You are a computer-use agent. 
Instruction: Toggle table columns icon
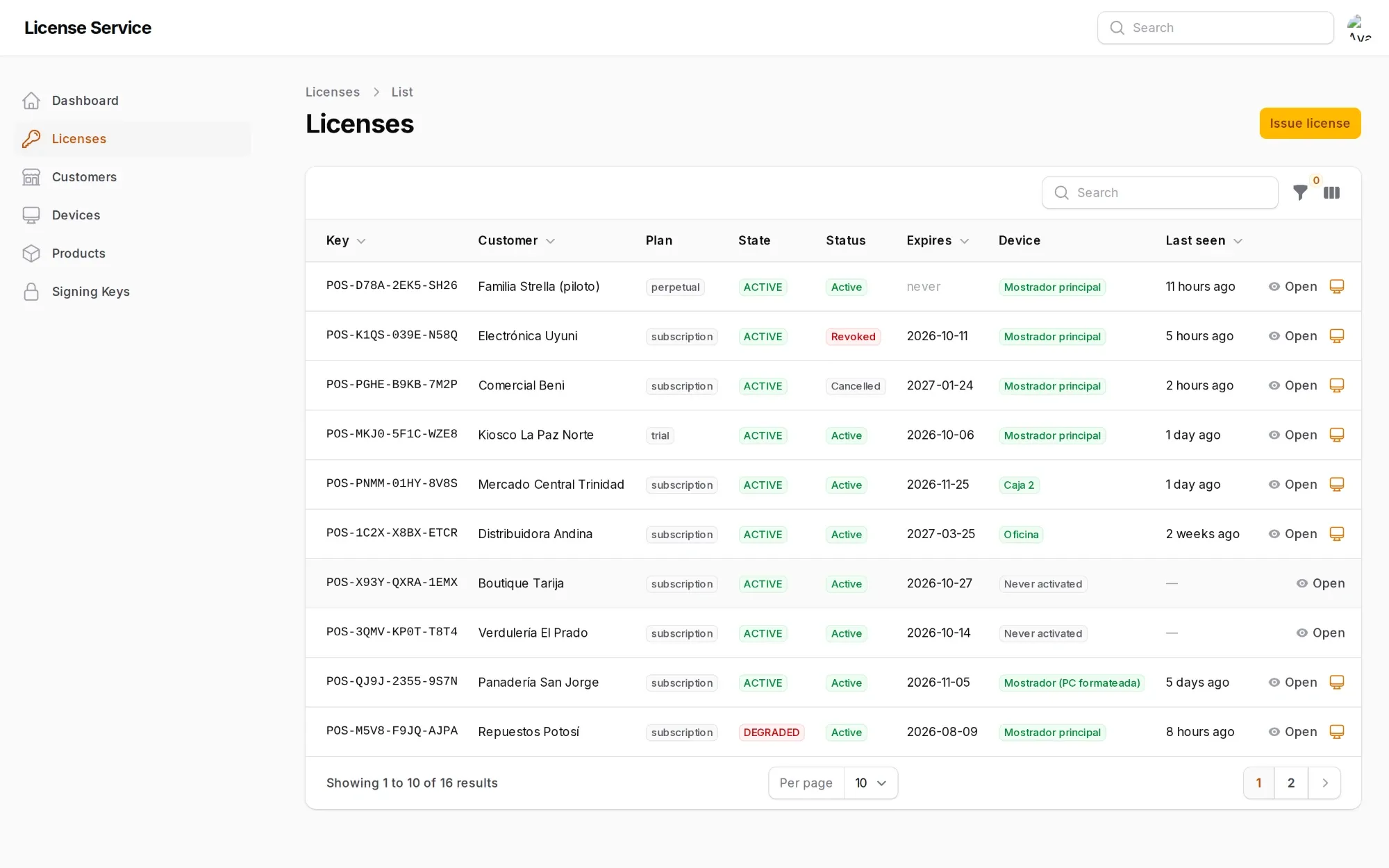tap(1331, 193)
